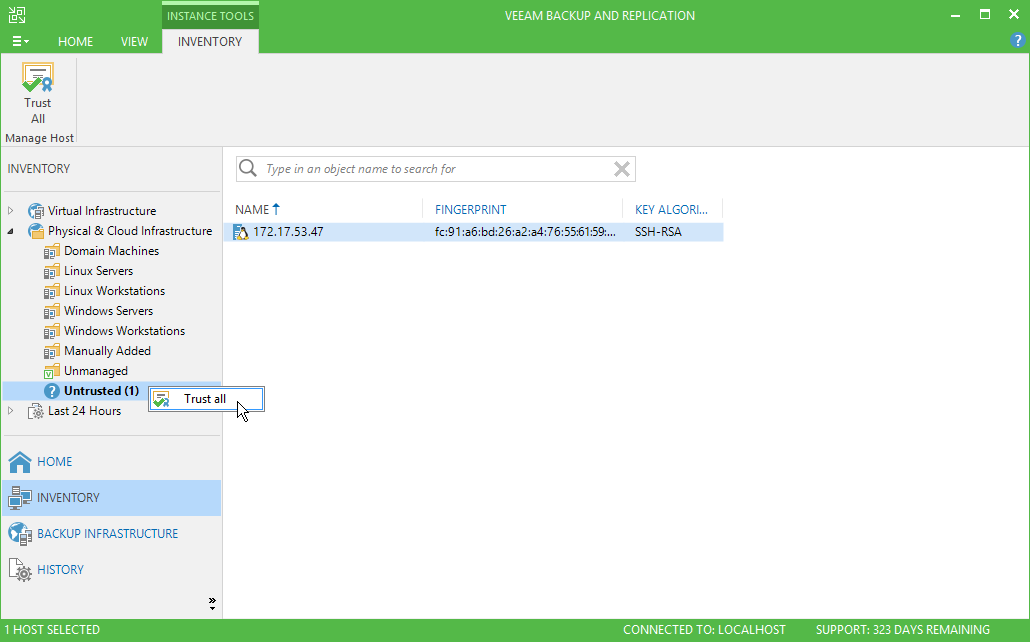Viewport: 1030px width, 642px height.
Task: Open the main application menu button
Action: [20, 41]
